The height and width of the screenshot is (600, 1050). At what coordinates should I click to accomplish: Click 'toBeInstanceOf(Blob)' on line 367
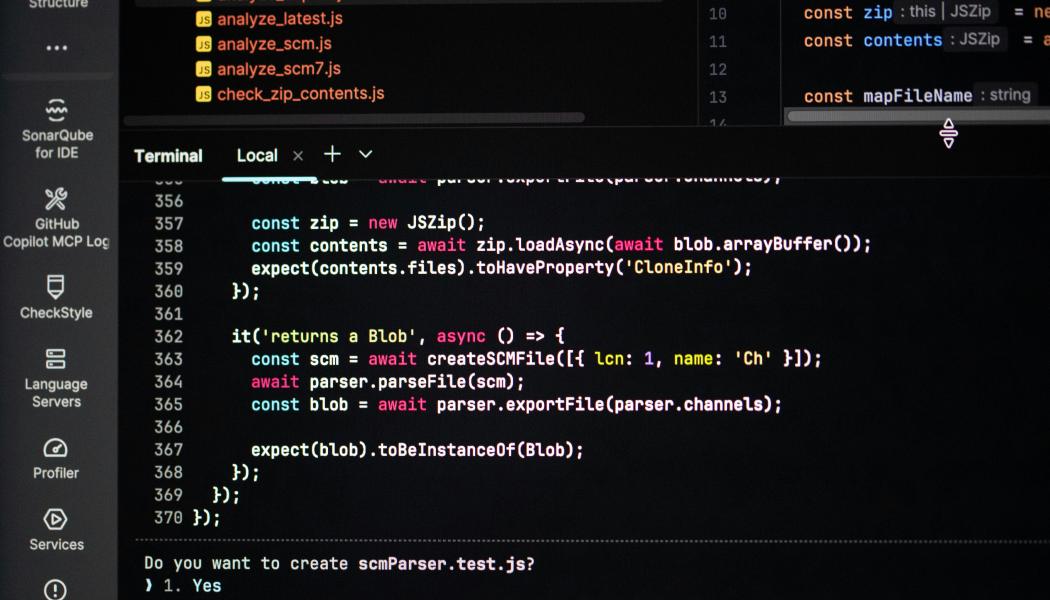coord(476,449)
